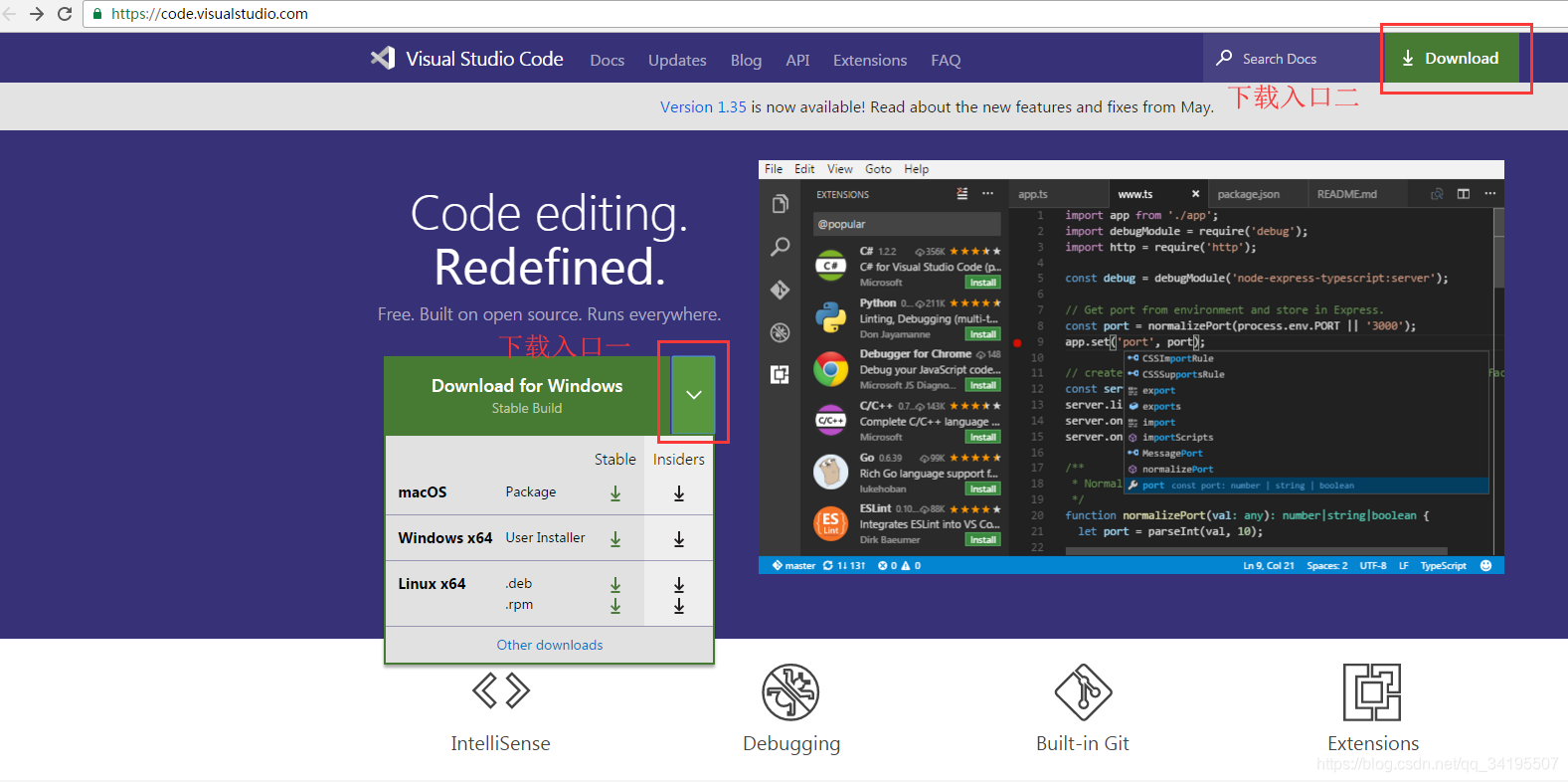Click the browser address bar URL
Viewport: 1568px width, 782px height.
coord(210,14)
